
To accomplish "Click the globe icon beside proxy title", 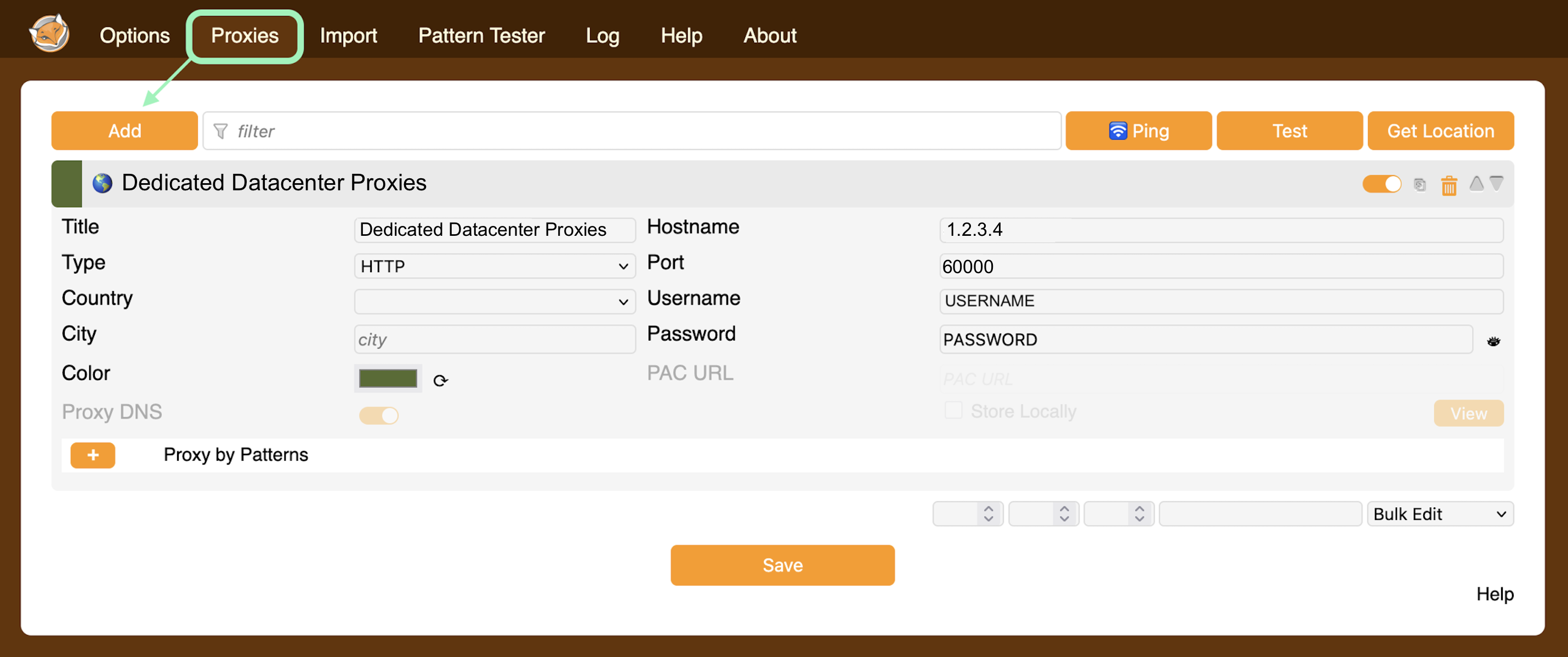I will click(103, 183).
